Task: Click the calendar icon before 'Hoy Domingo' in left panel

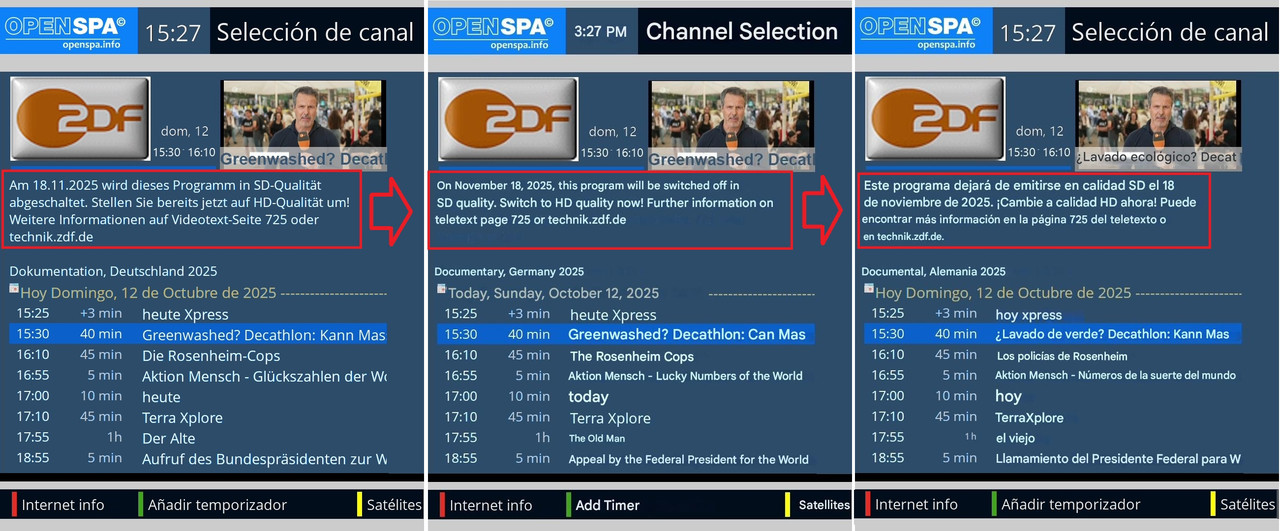Action: click(14, 290)
